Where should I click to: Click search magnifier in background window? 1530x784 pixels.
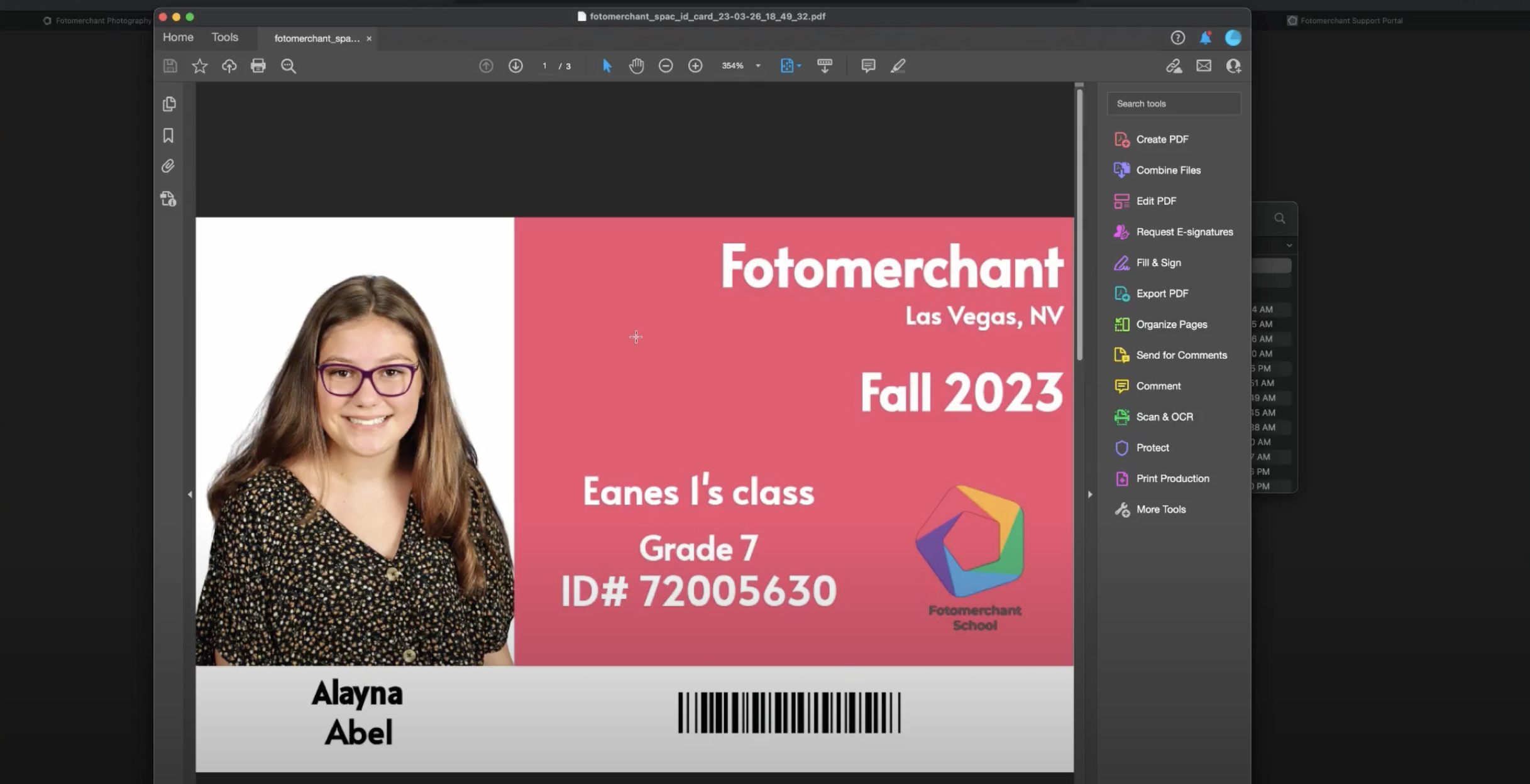[x=1280, y=219]
